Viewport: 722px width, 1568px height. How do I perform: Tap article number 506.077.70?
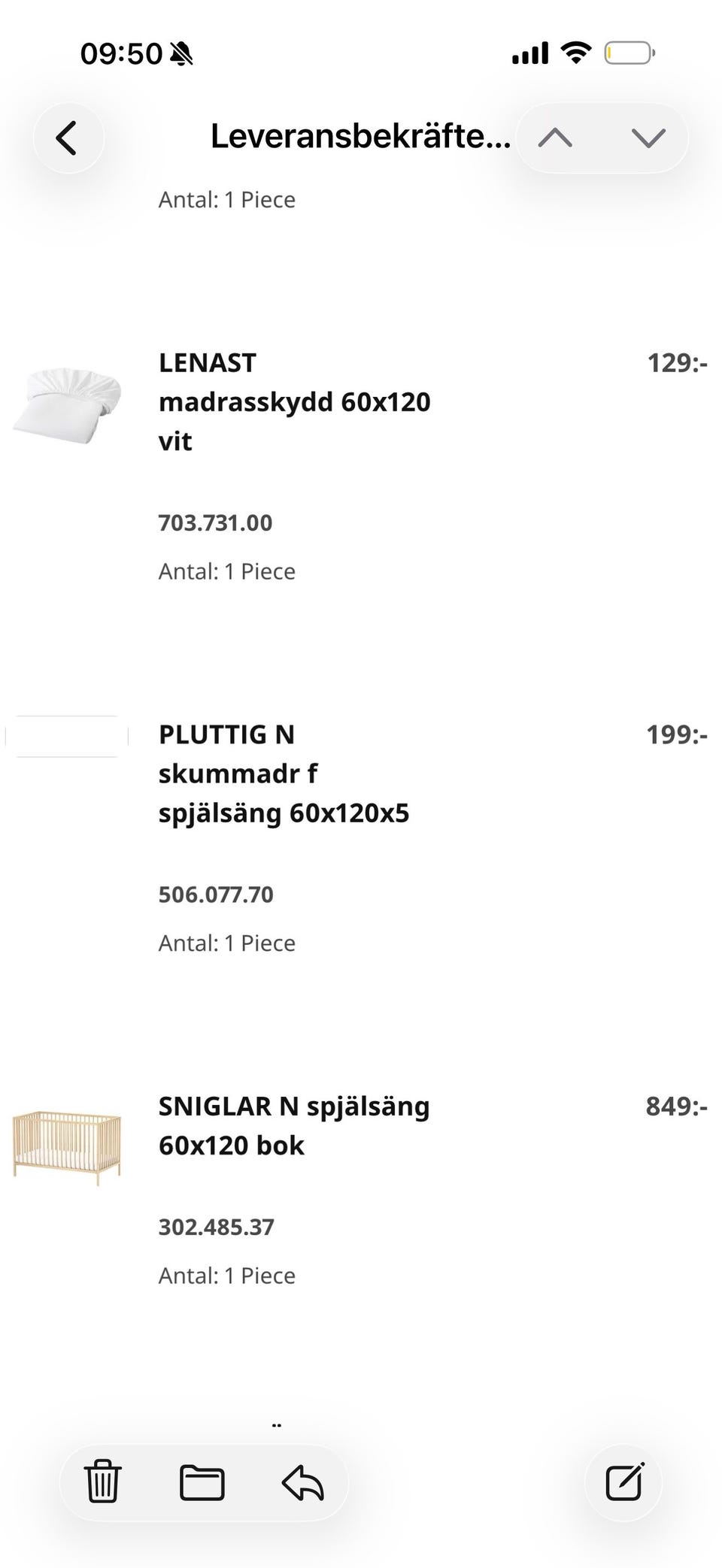(x=216, y=894)
